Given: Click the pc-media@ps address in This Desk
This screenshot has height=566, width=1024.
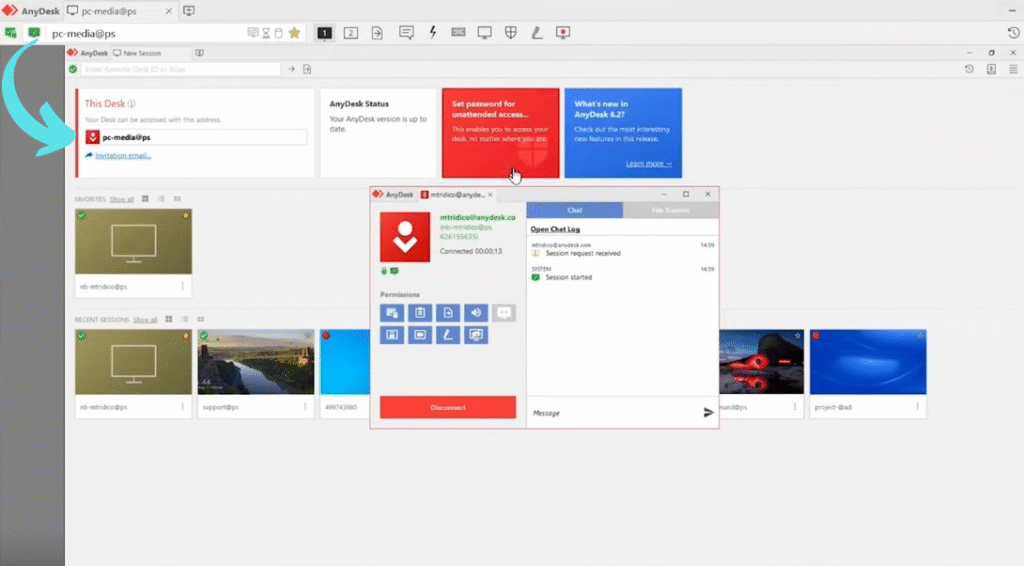Looking at the screenshot, I should pyautogui.click(x=126, y=137).
